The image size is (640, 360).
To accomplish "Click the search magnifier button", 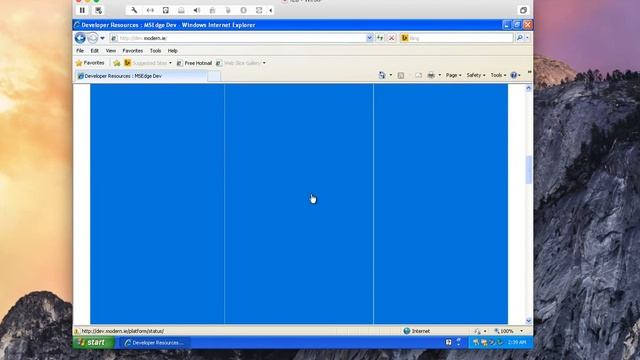I will [x=519, y=38].
